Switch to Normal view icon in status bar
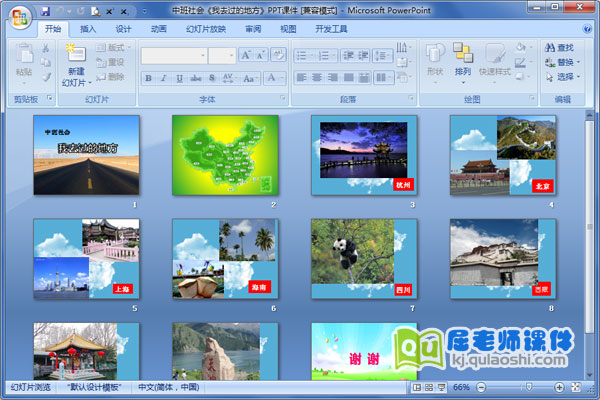This screenshot has height=400, width=600. click(x=417, y=387)
